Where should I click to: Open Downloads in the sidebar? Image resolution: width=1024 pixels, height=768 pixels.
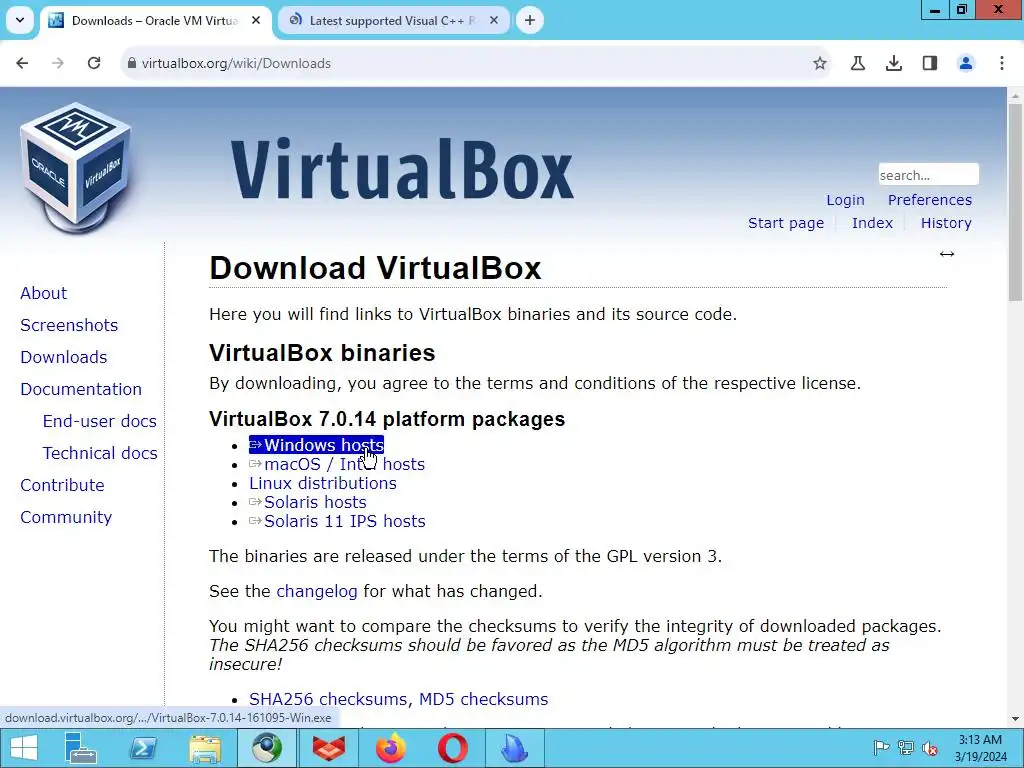coord(63,357)
